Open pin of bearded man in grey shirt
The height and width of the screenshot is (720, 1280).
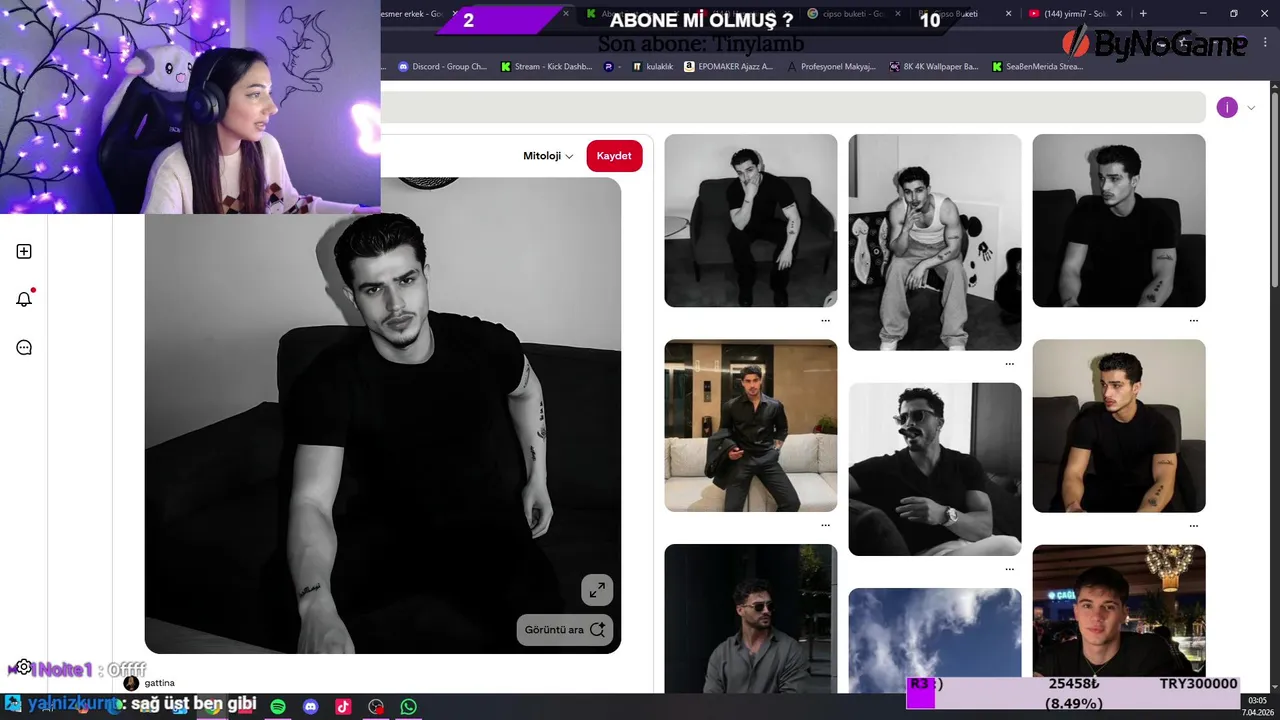751,618
